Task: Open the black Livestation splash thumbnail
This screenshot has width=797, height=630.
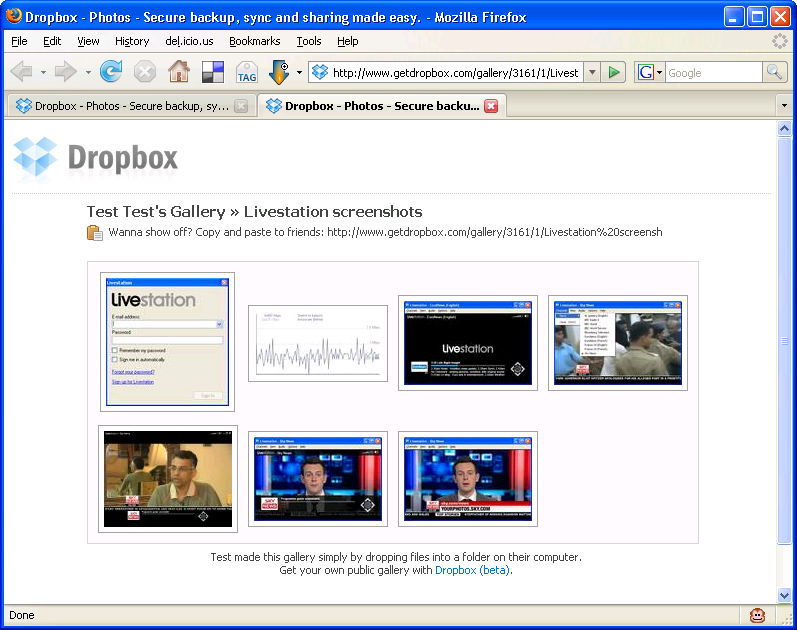Action: pos(468,343)
